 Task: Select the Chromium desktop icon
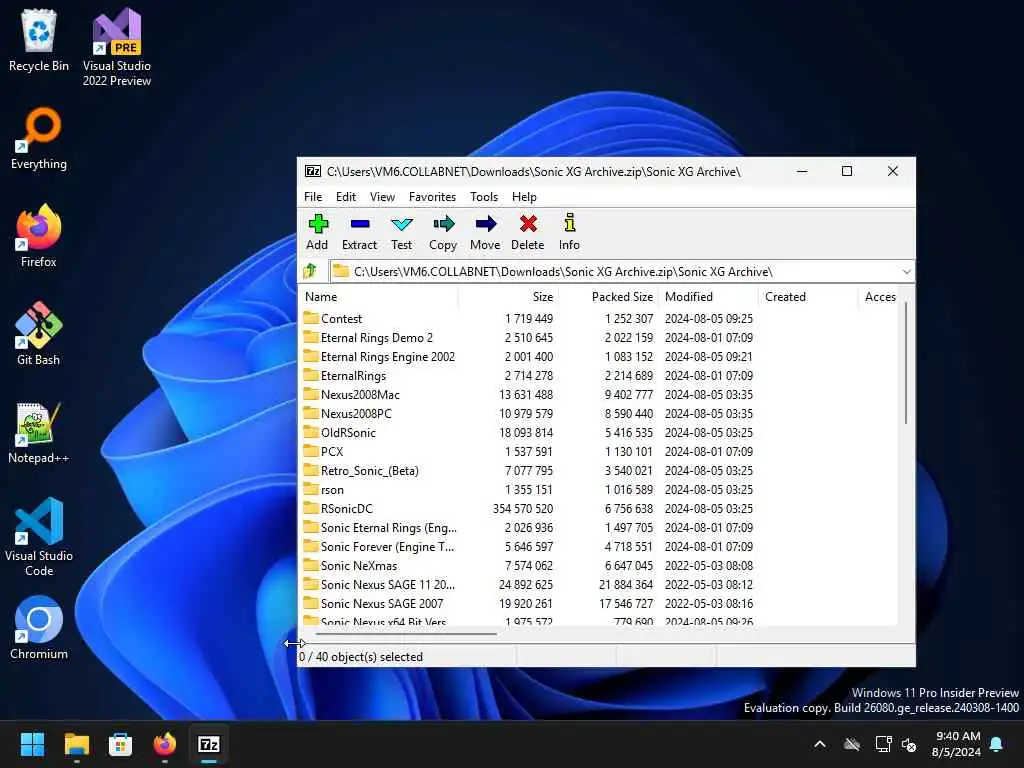39,628
